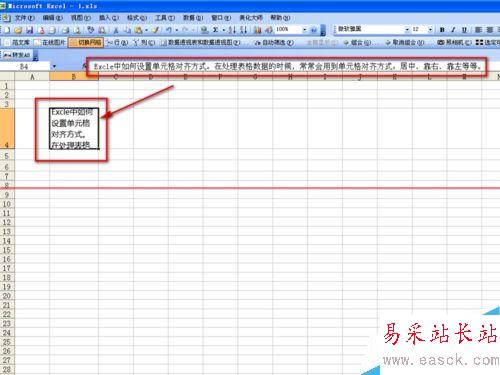Open the font size dropdown
This screenshot has height=375, width=500.
click(430, 30)
